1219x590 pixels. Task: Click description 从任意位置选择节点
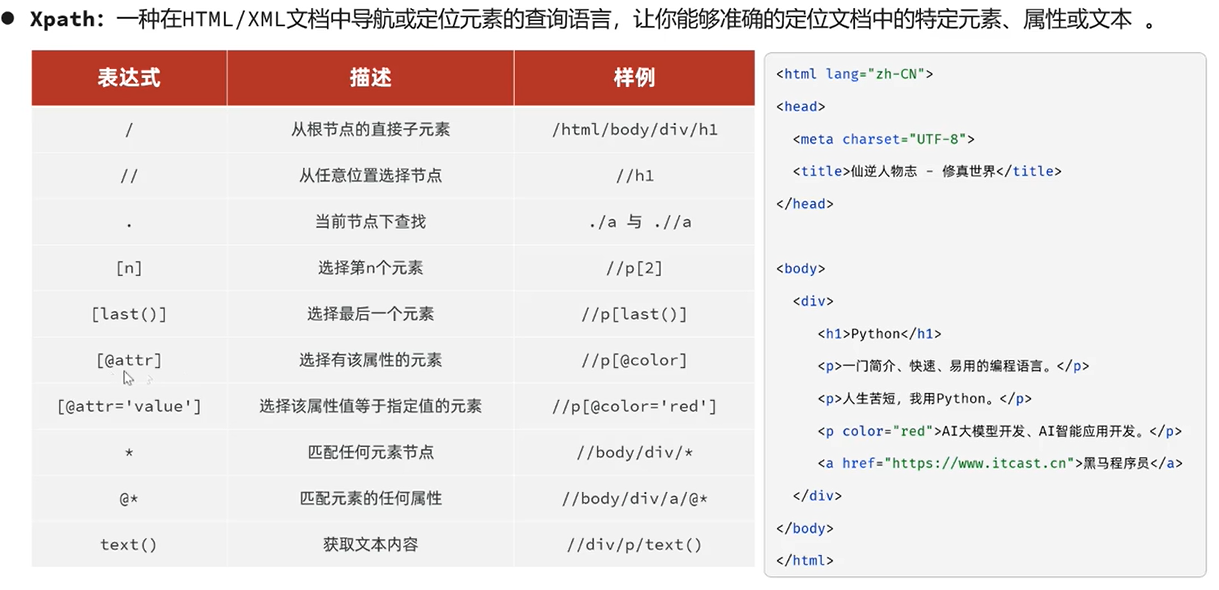tap(370, 176)
